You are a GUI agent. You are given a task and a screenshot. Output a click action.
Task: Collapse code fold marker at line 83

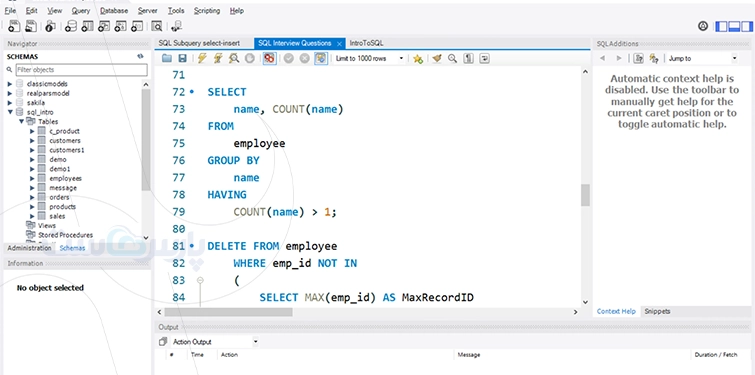pos(200,280)
